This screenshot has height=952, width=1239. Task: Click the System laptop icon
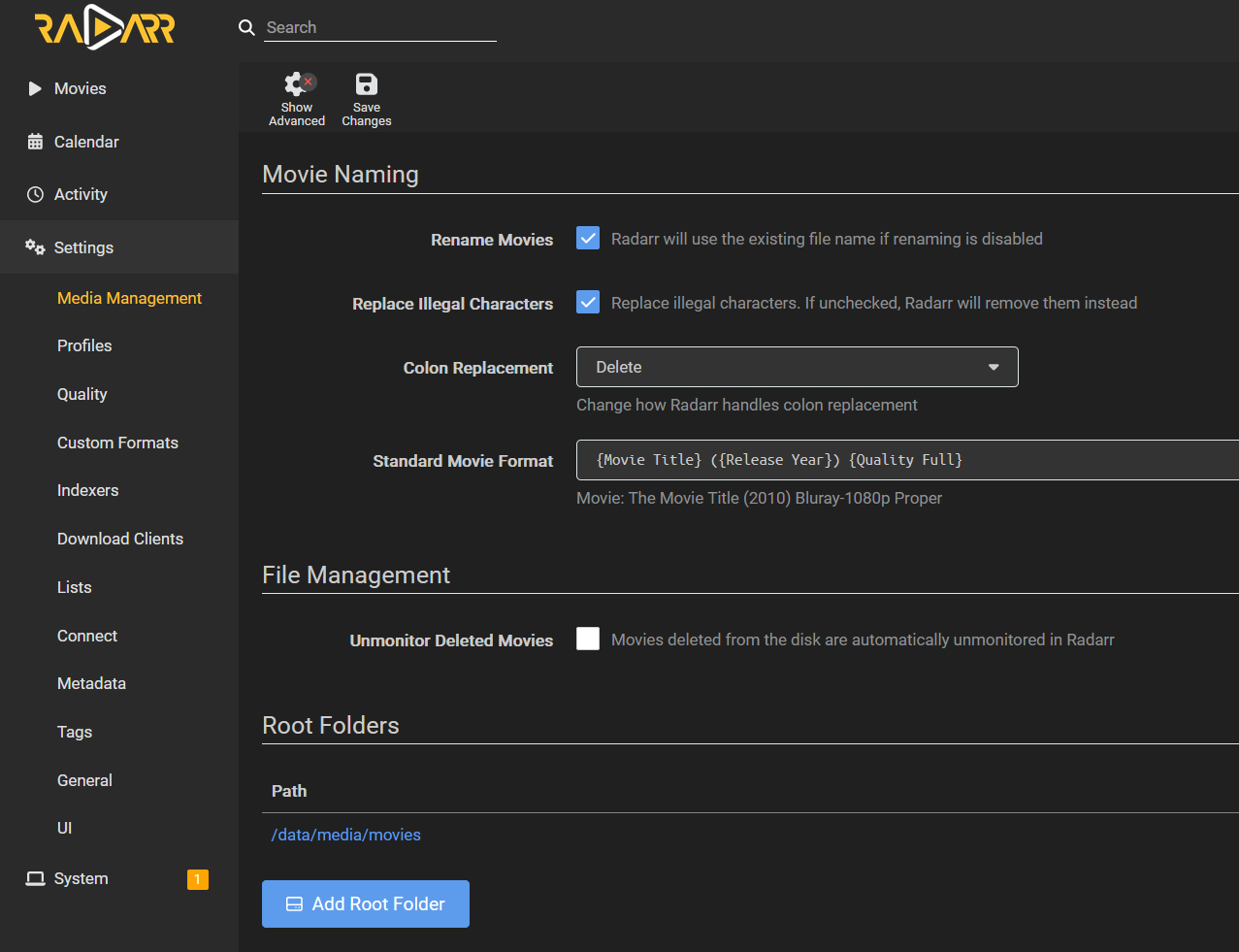pyautogui.click(x=35, y=879)
